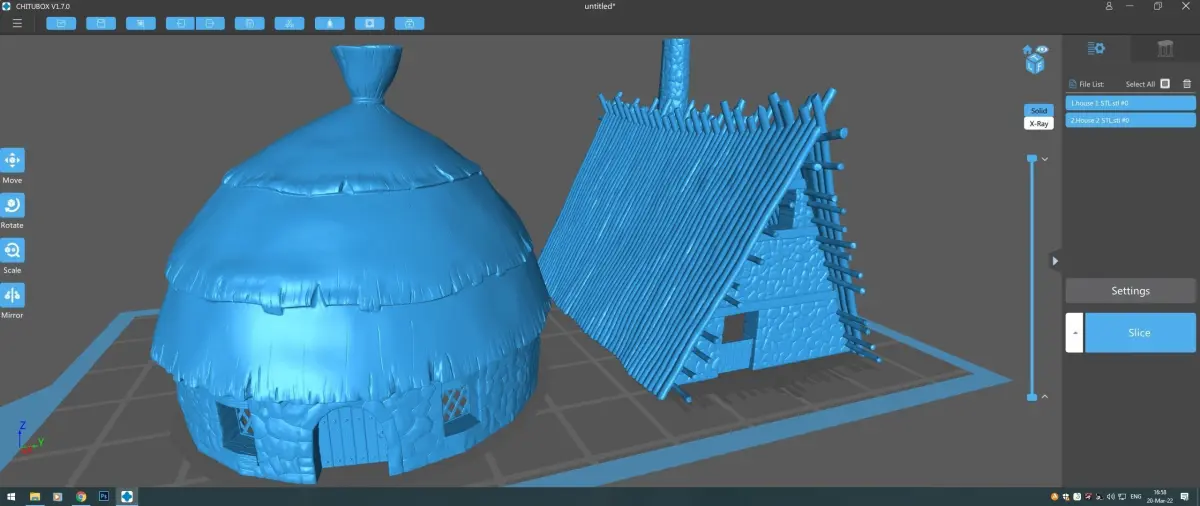Click the taskbar clock
This screenshot has width=1200, height=506.
(x=1158, y=496)
